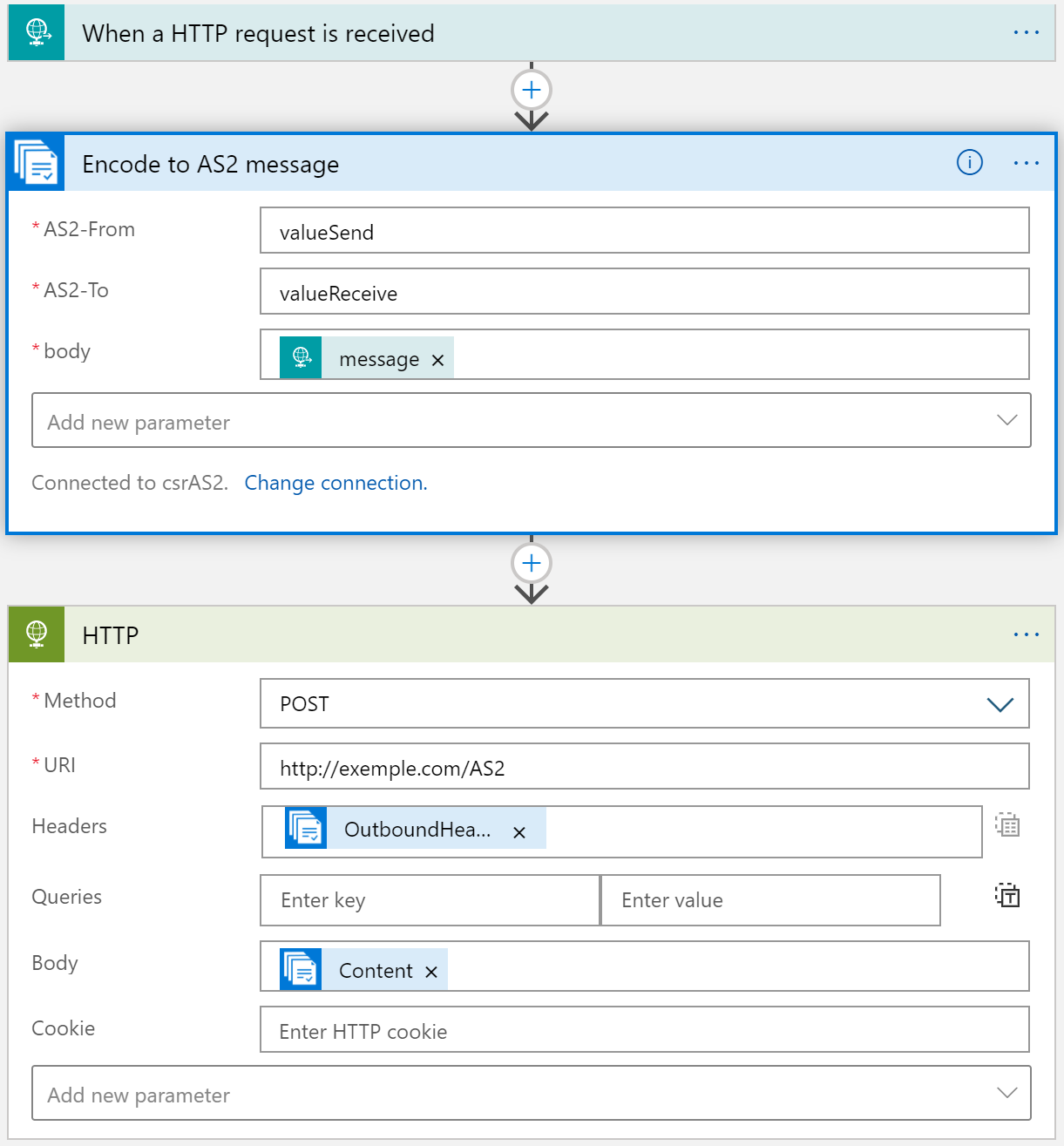Click the HTTP request trigger icon
This screenshot has height=1146, width=1064.
coord(37,33)
